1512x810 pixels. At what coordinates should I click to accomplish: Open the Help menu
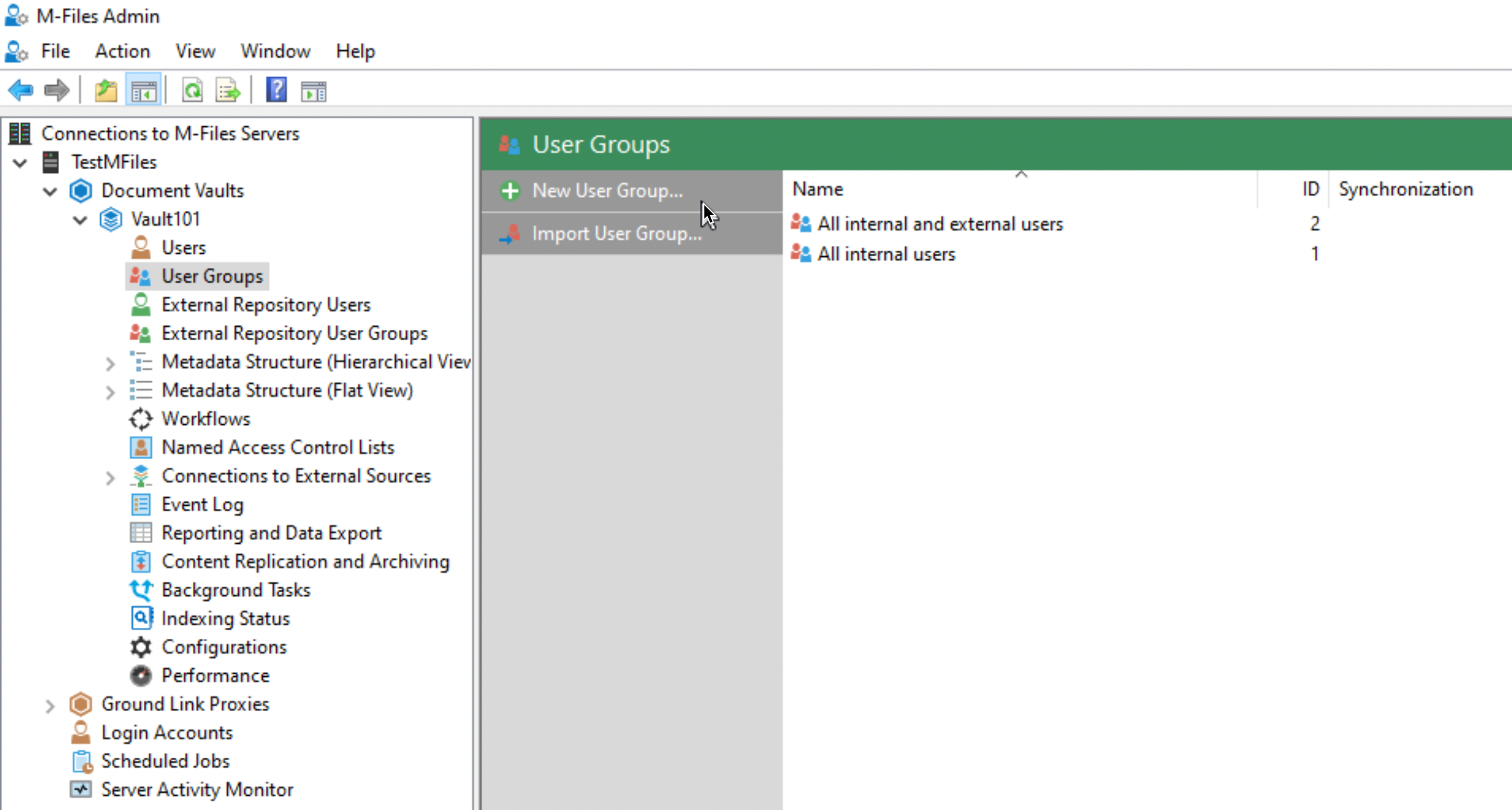pyautogui.click(x=355, y=51)
